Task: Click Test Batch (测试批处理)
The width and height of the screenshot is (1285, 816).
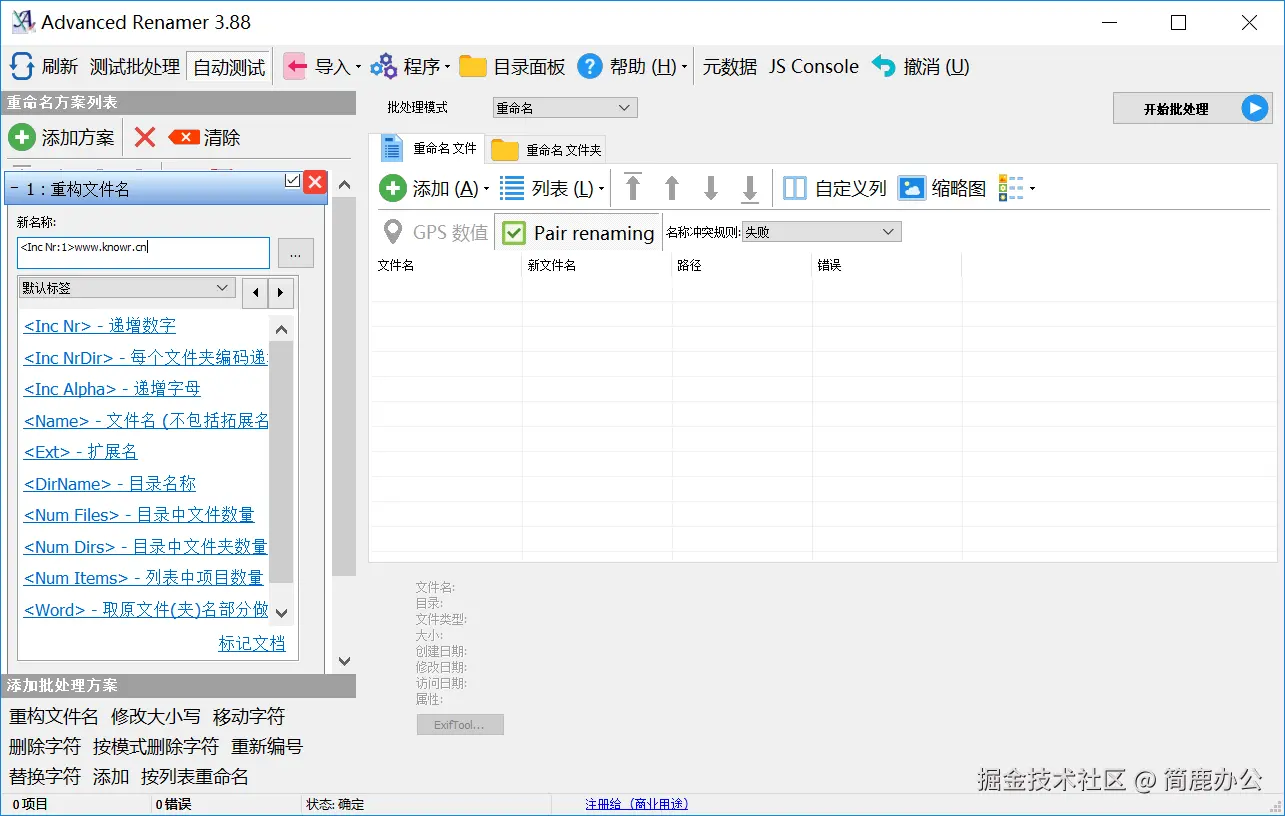Action: (x=135, y=67)
